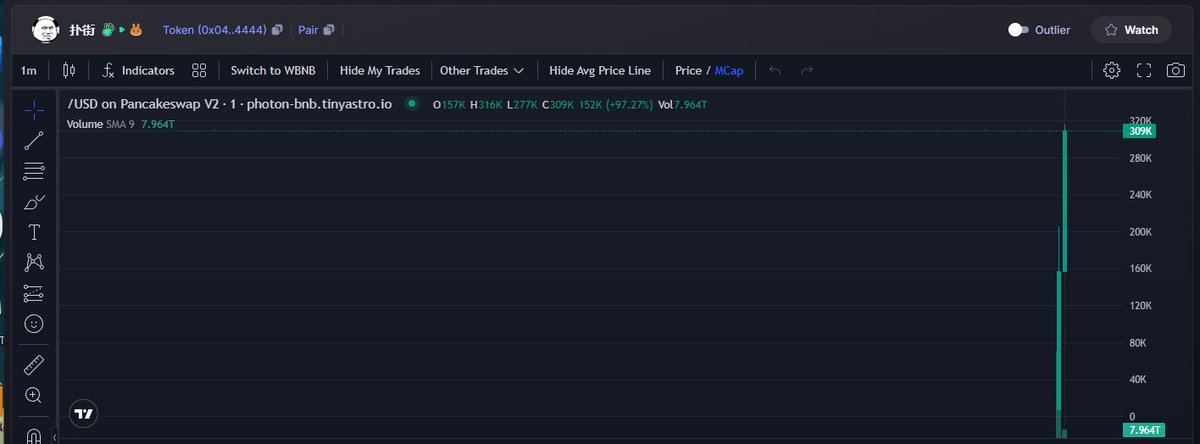The width and height of the screenshot is (1200, 444).
Task: Select the crosshair cursor tool
Action: coord(33,109)
